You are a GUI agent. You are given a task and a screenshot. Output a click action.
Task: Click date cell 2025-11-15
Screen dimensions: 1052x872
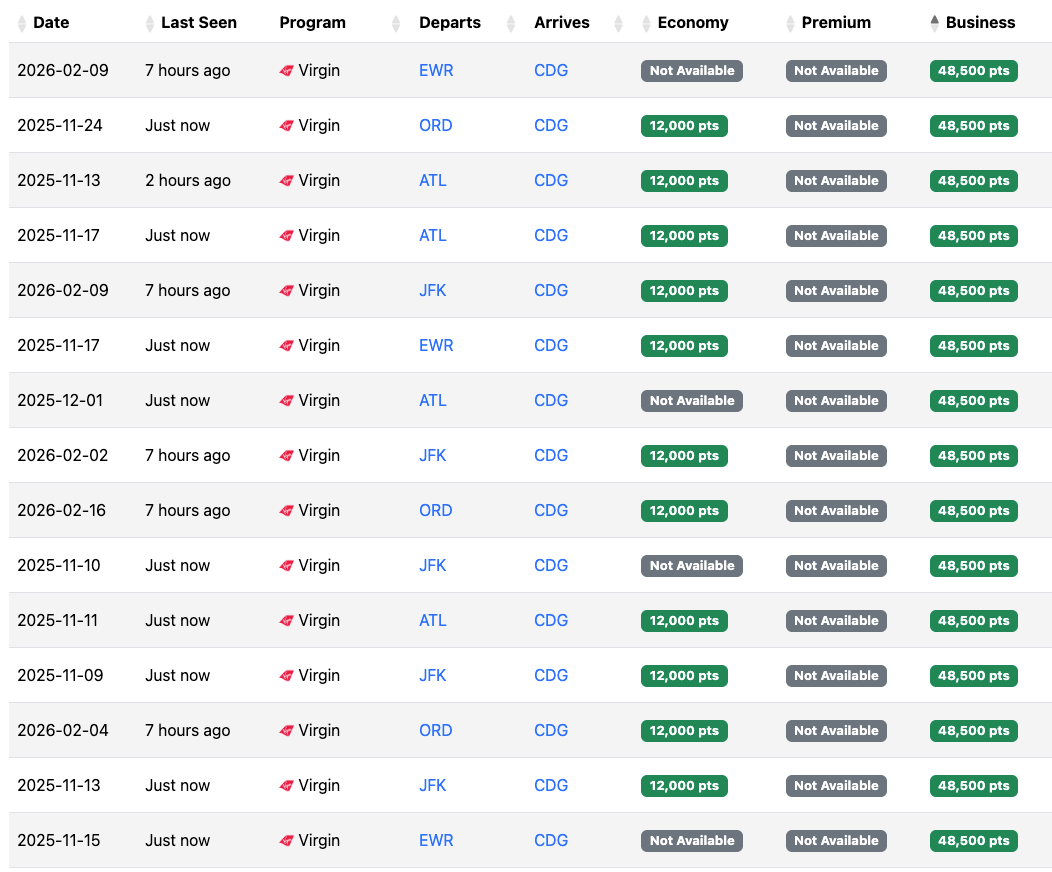(x=58, y=840)
